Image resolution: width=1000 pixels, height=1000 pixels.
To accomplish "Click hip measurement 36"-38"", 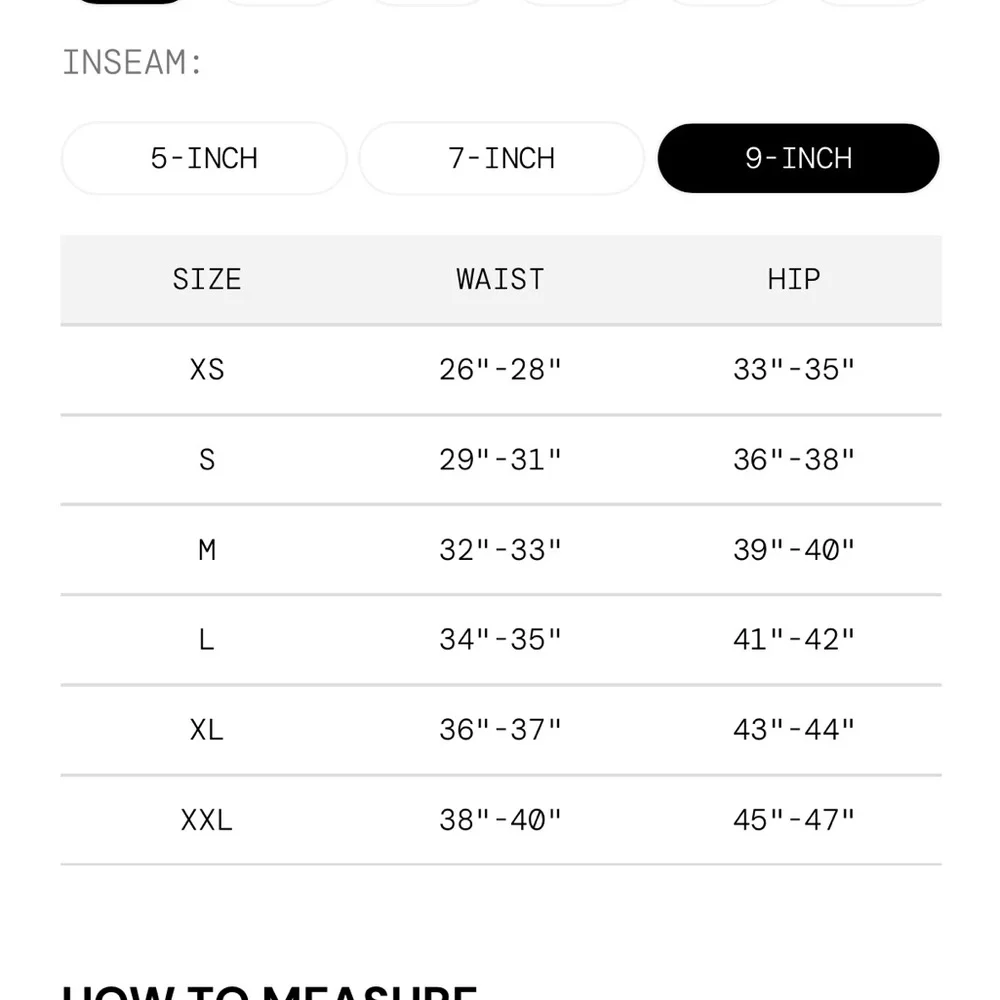I will pos(794,460).
